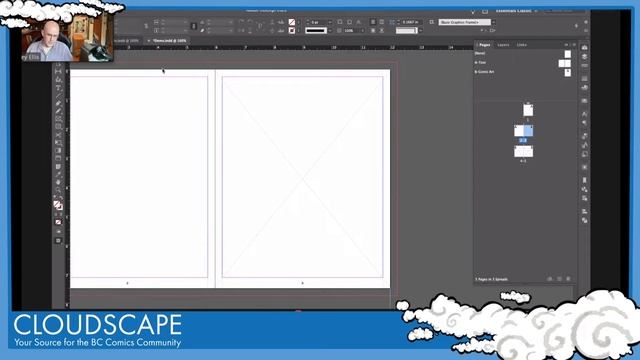Image resolution: width=640 pixels, height=360 pixels.
Task: Open Pages icon in right dock
Action: (584, 47)
